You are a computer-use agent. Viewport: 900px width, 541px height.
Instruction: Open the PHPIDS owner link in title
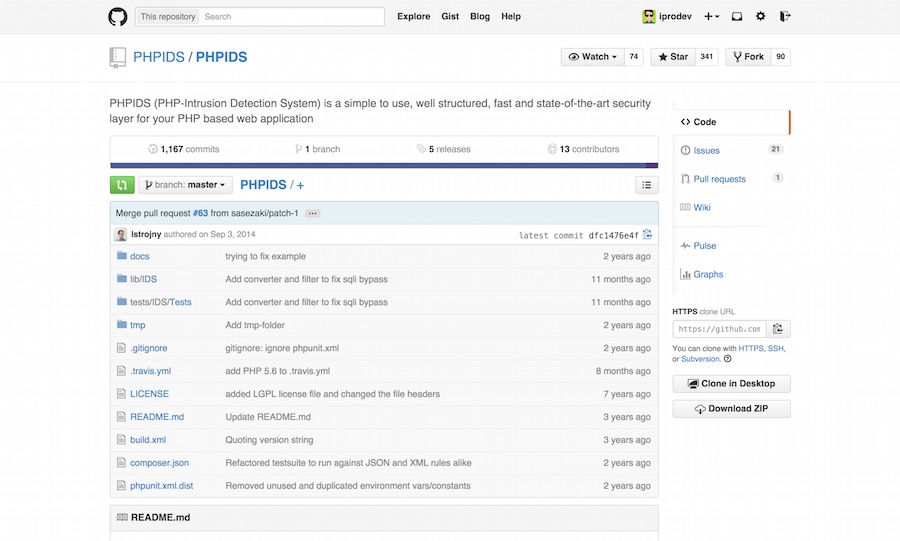click(x=158, y=57)
